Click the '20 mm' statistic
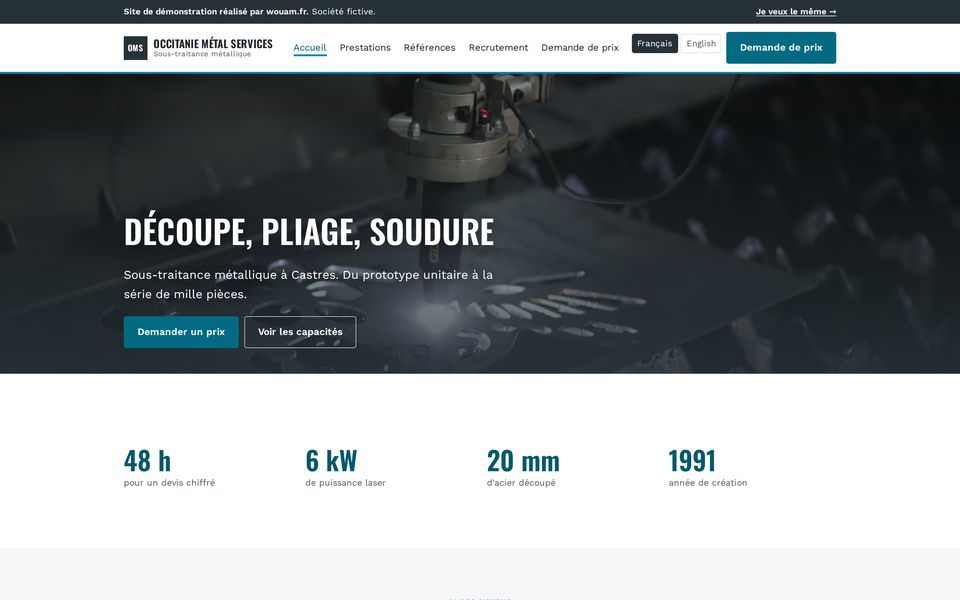This screenshot has width=960, height=600. 523,460
